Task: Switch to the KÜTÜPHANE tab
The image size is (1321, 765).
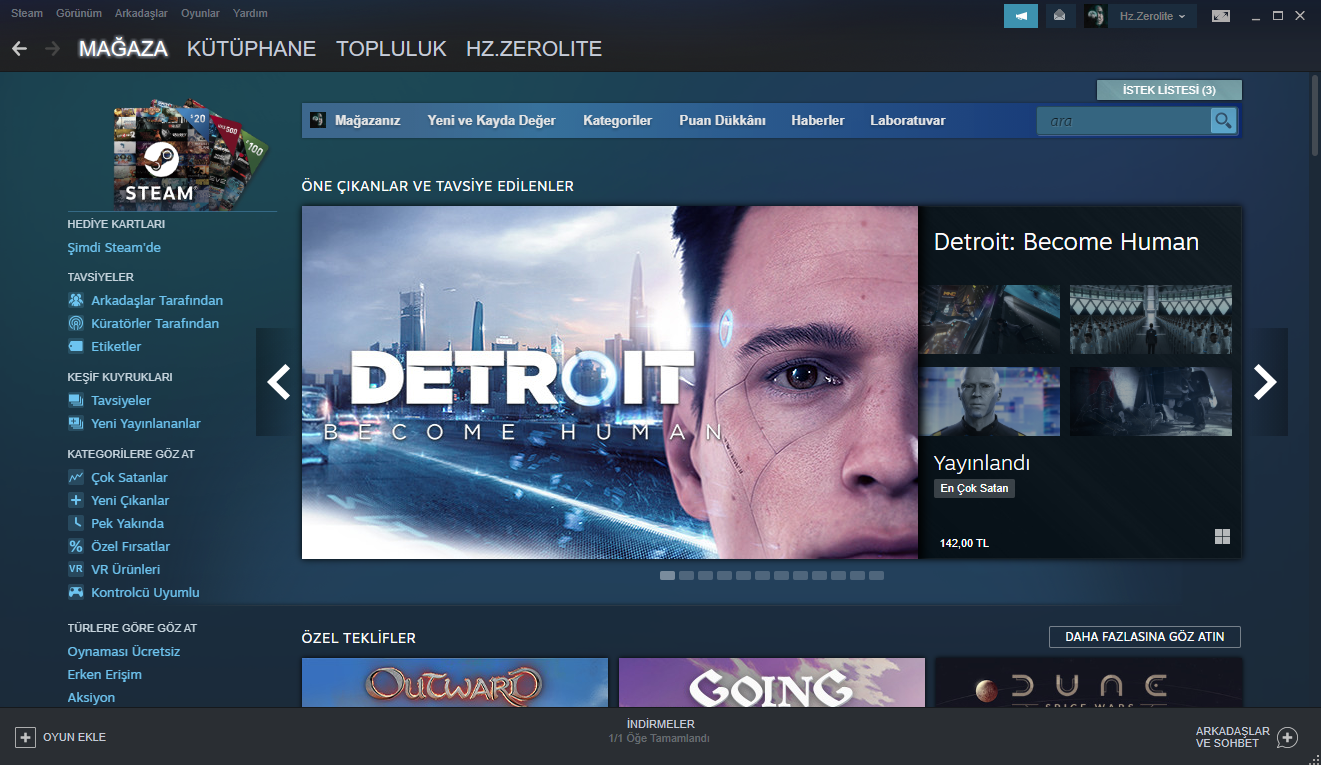Action: (251, 48)
